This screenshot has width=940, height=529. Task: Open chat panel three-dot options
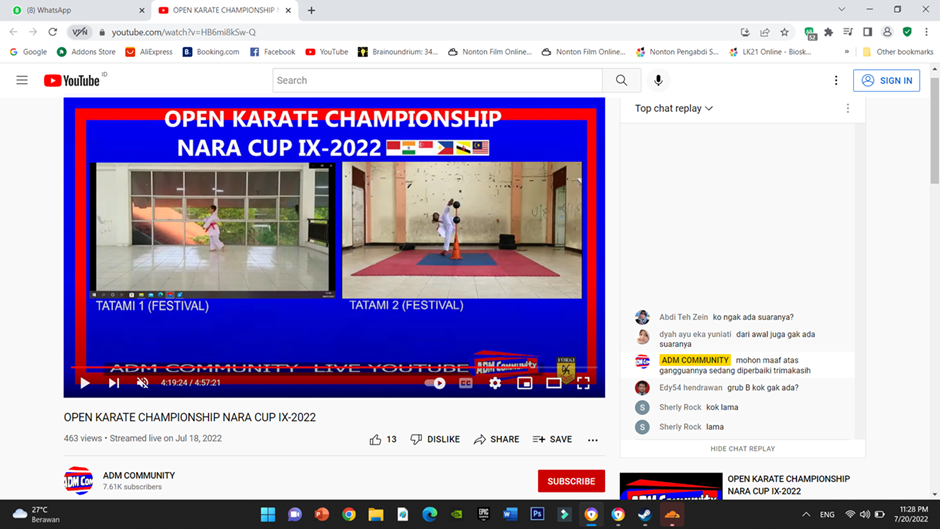848,108
